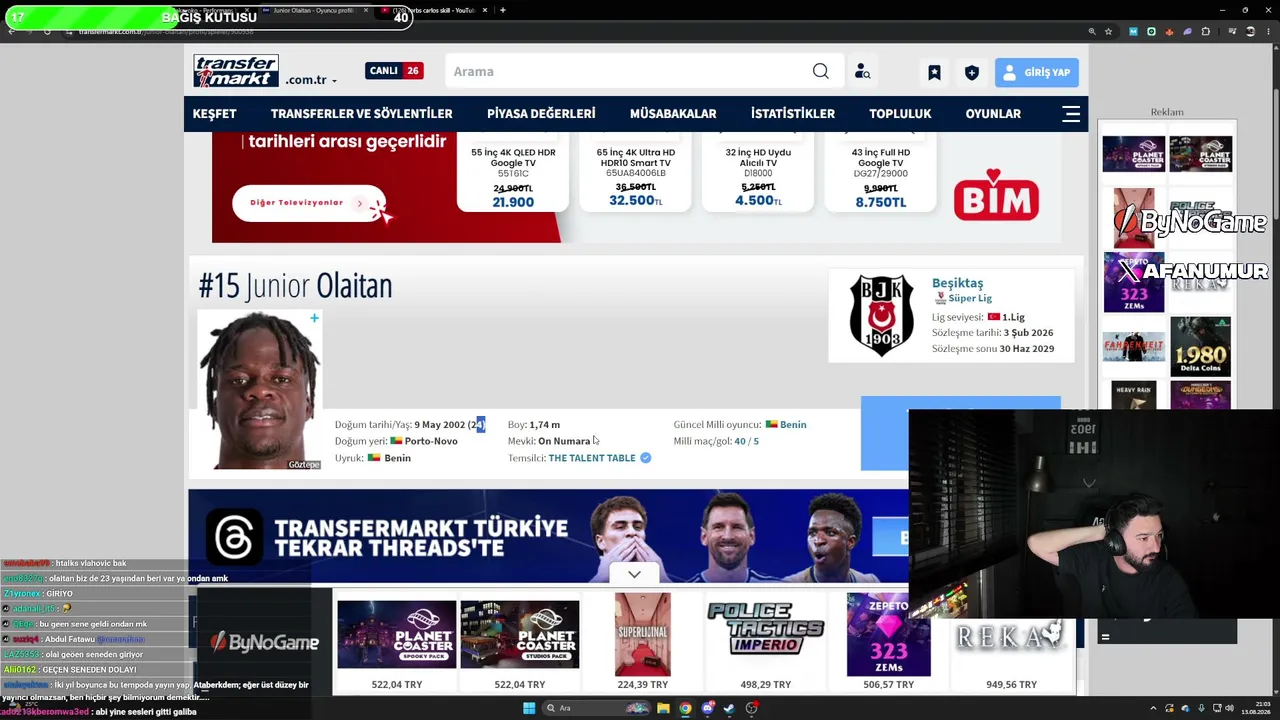Image resolution: width=1280 pixels, height=720 pixels.
Task: Select the 65 inç 4K Ultra HD TV offer
Action: click(x=635, y=173)
